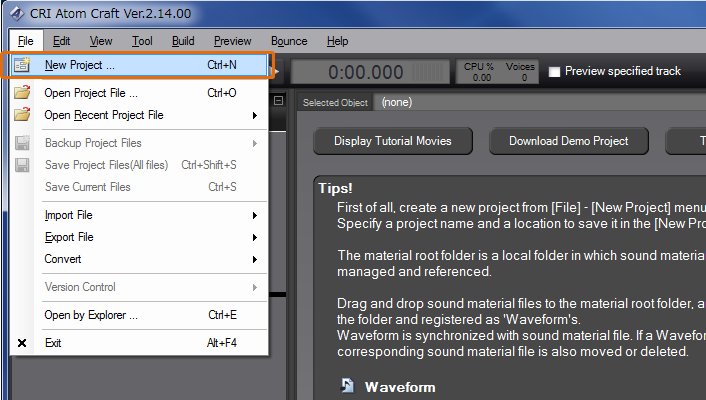Enable Preview specified track checkbox
706x400 pixels.
pyautogui.click(x=555, y=72)
